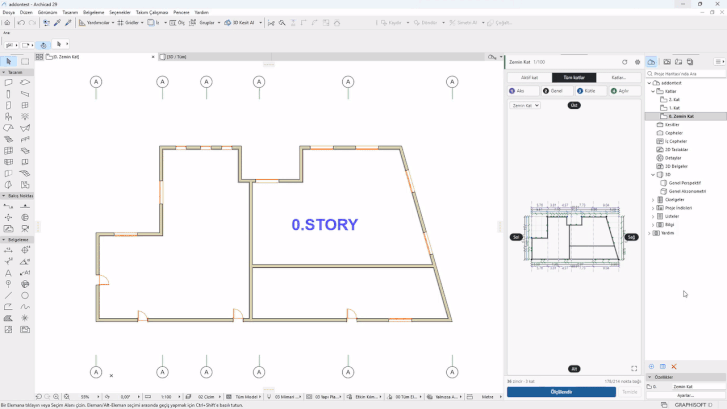The width and height of the screenshot is (727, 409).
Task: Toggle the Aks dimension option
Action: (x=523, y=91)
